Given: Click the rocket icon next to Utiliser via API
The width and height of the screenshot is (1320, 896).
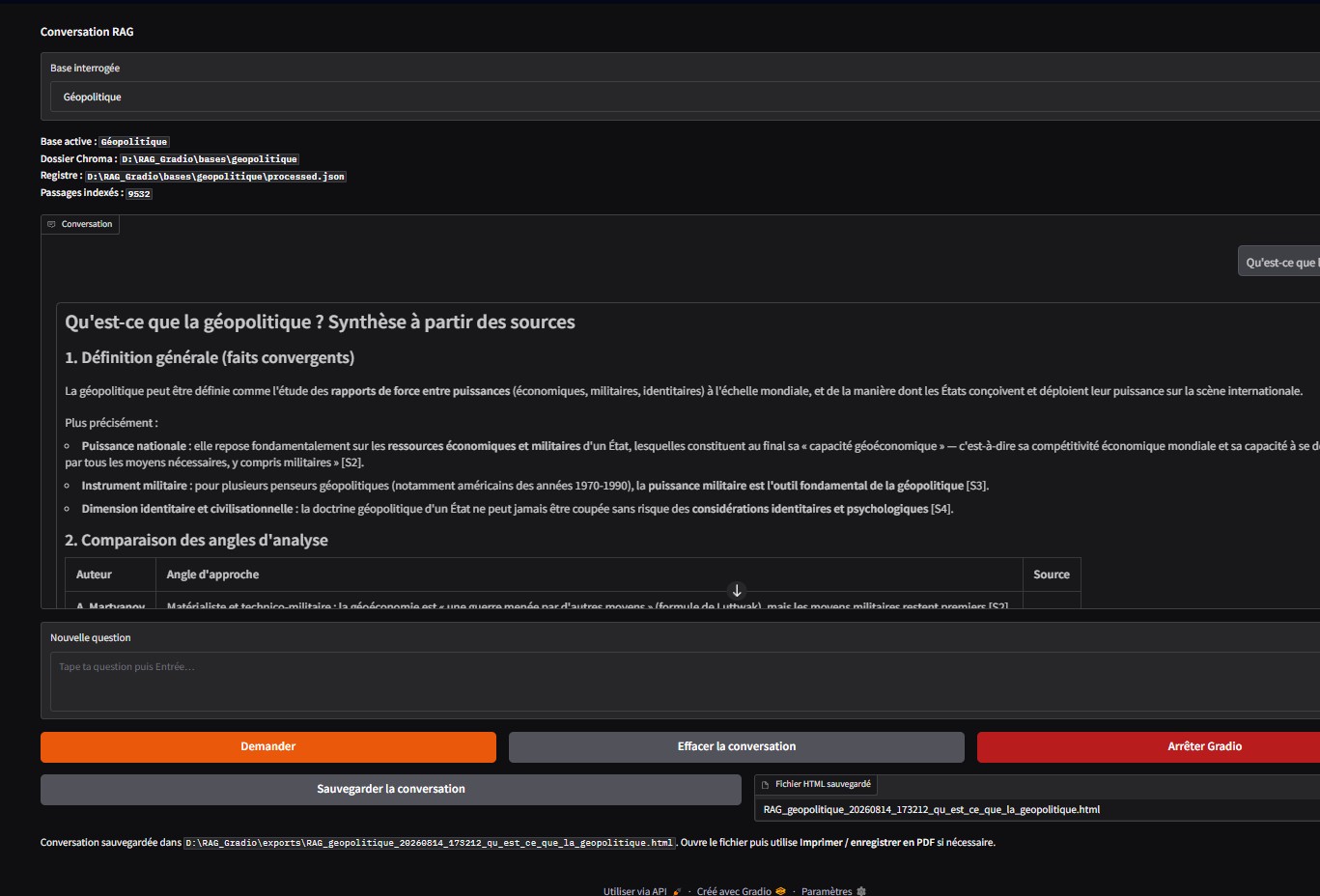Looking at the screenshot, I should click(677, 891).
